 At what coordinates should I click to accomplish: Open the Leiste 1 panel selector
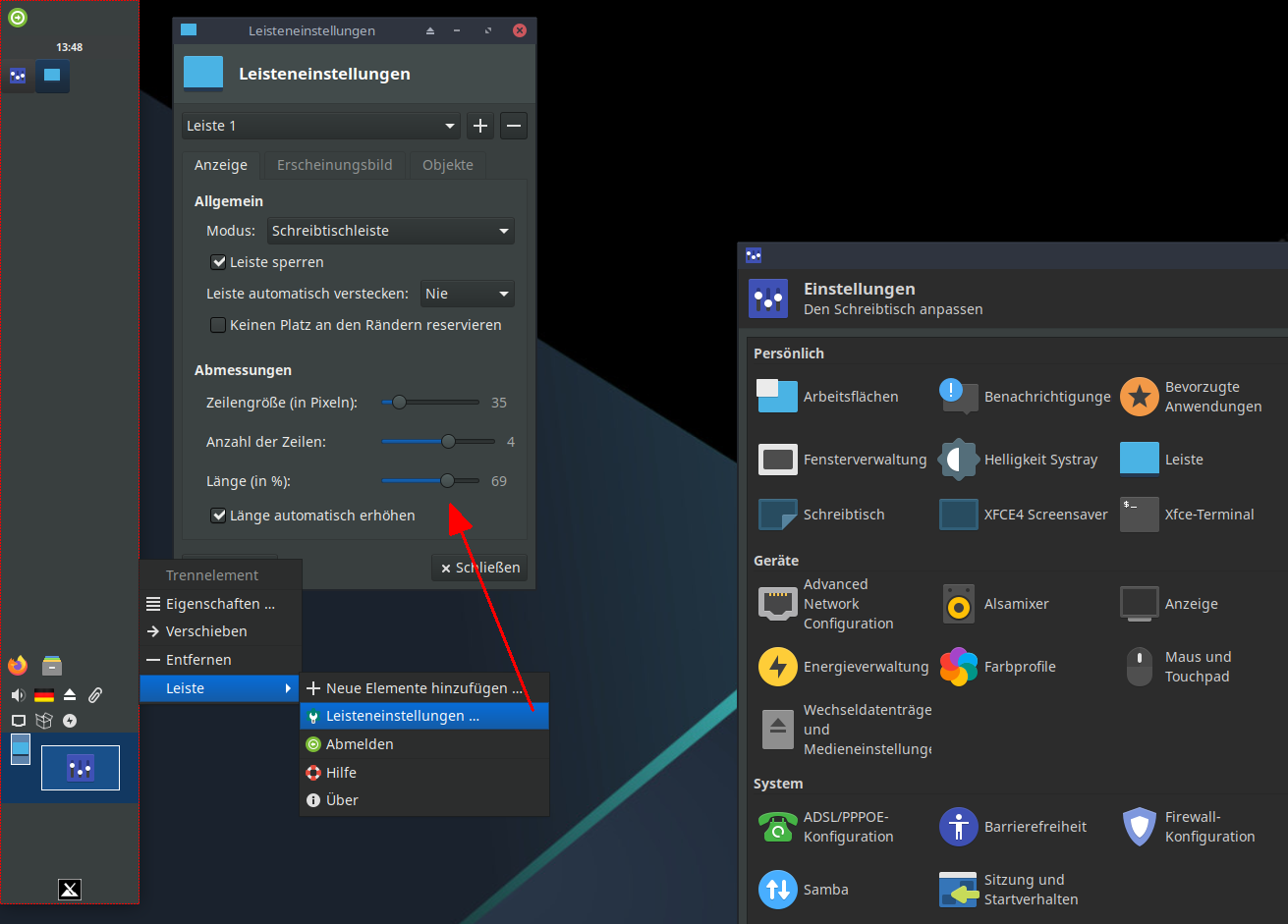pos(320,126)
